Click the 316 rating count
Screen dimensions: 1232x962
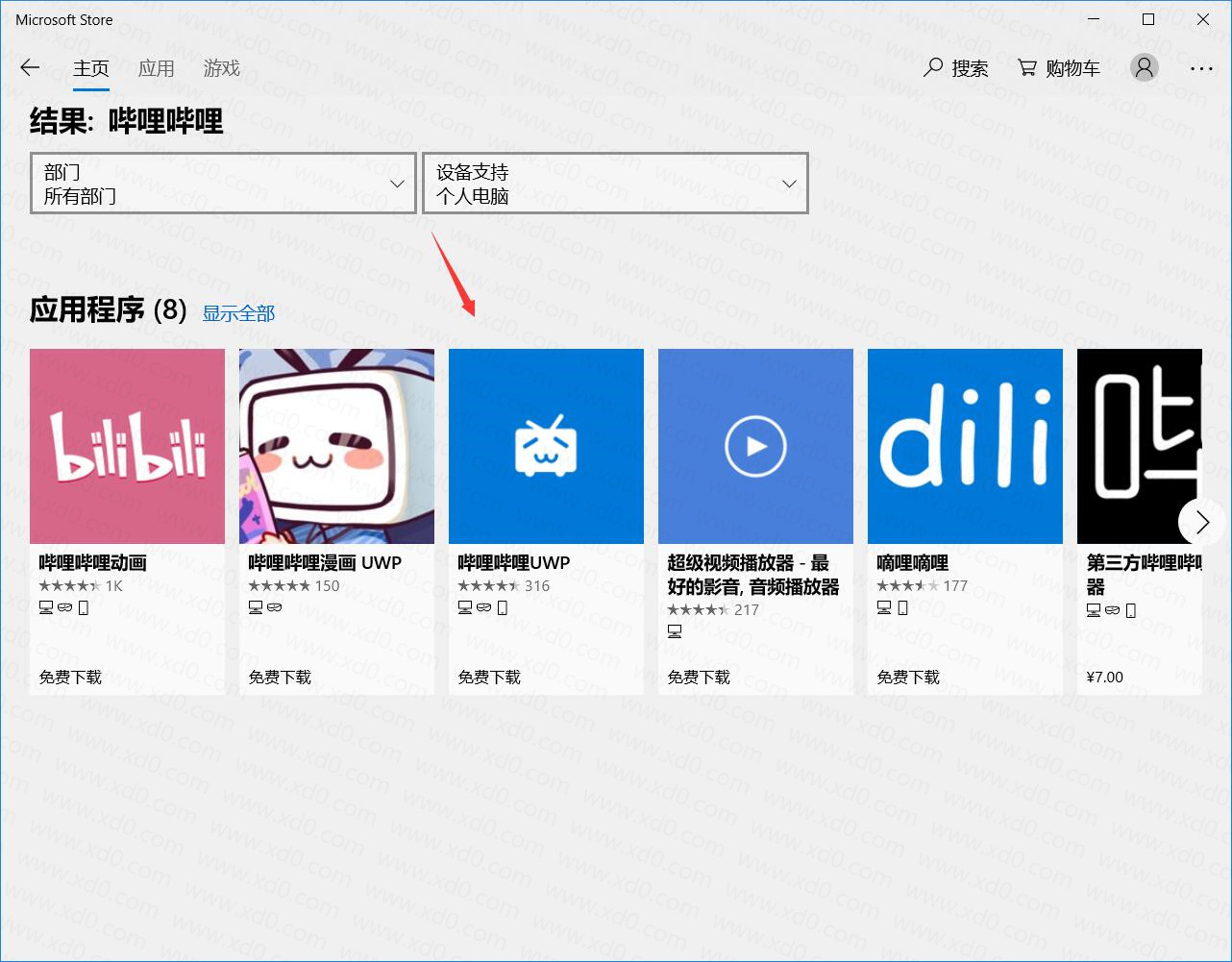pos(537,585)
